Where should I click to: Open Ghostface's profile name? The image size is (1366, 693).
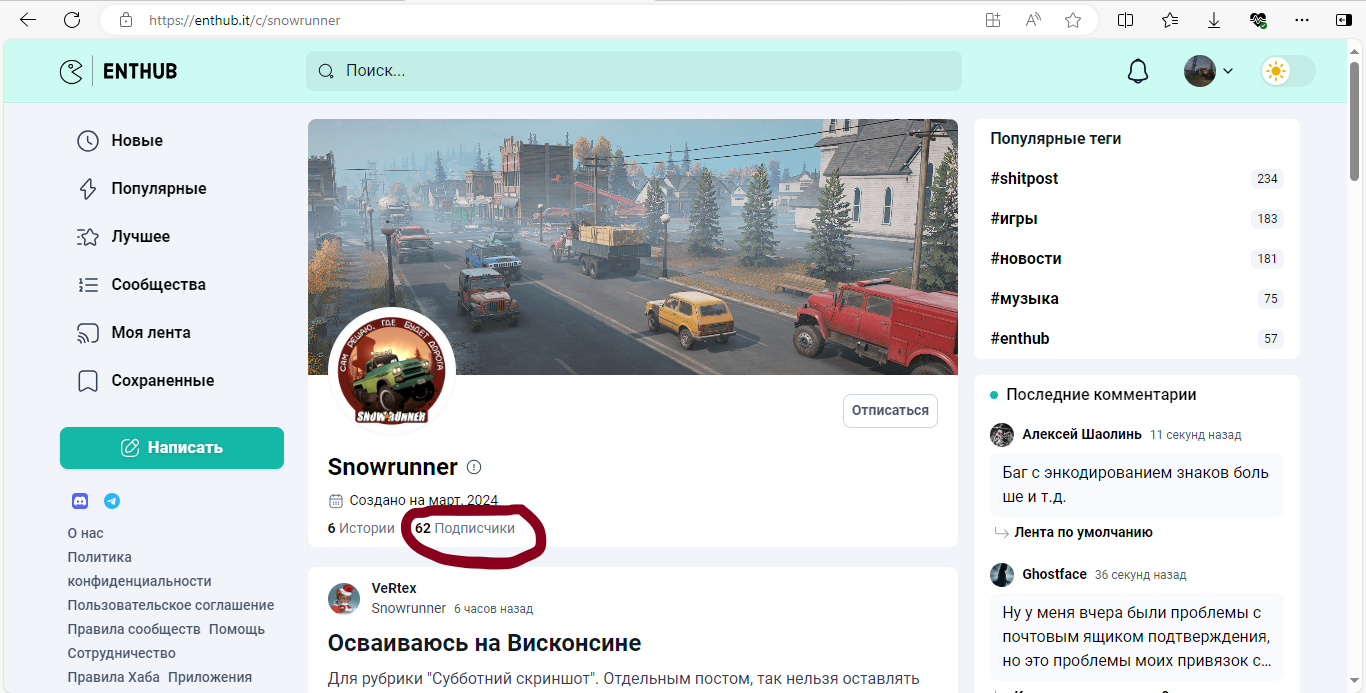click(x=1054, y=574)
